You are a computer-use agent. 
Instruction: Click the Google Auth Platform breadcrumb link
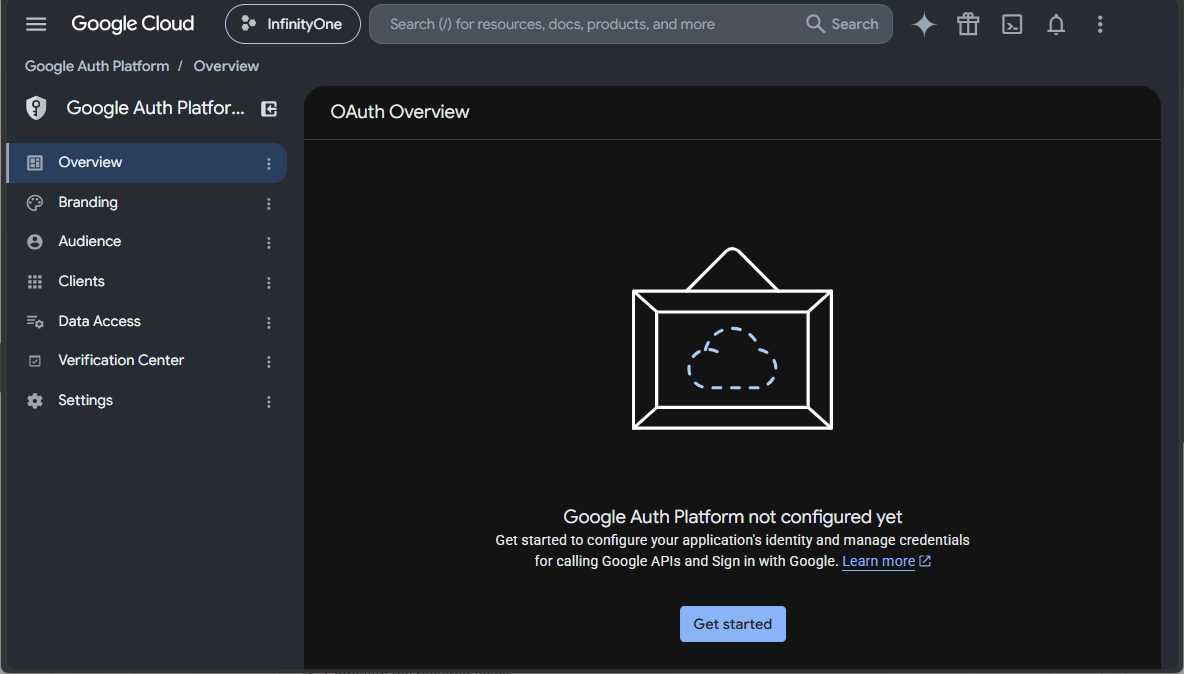coord(97,66)
